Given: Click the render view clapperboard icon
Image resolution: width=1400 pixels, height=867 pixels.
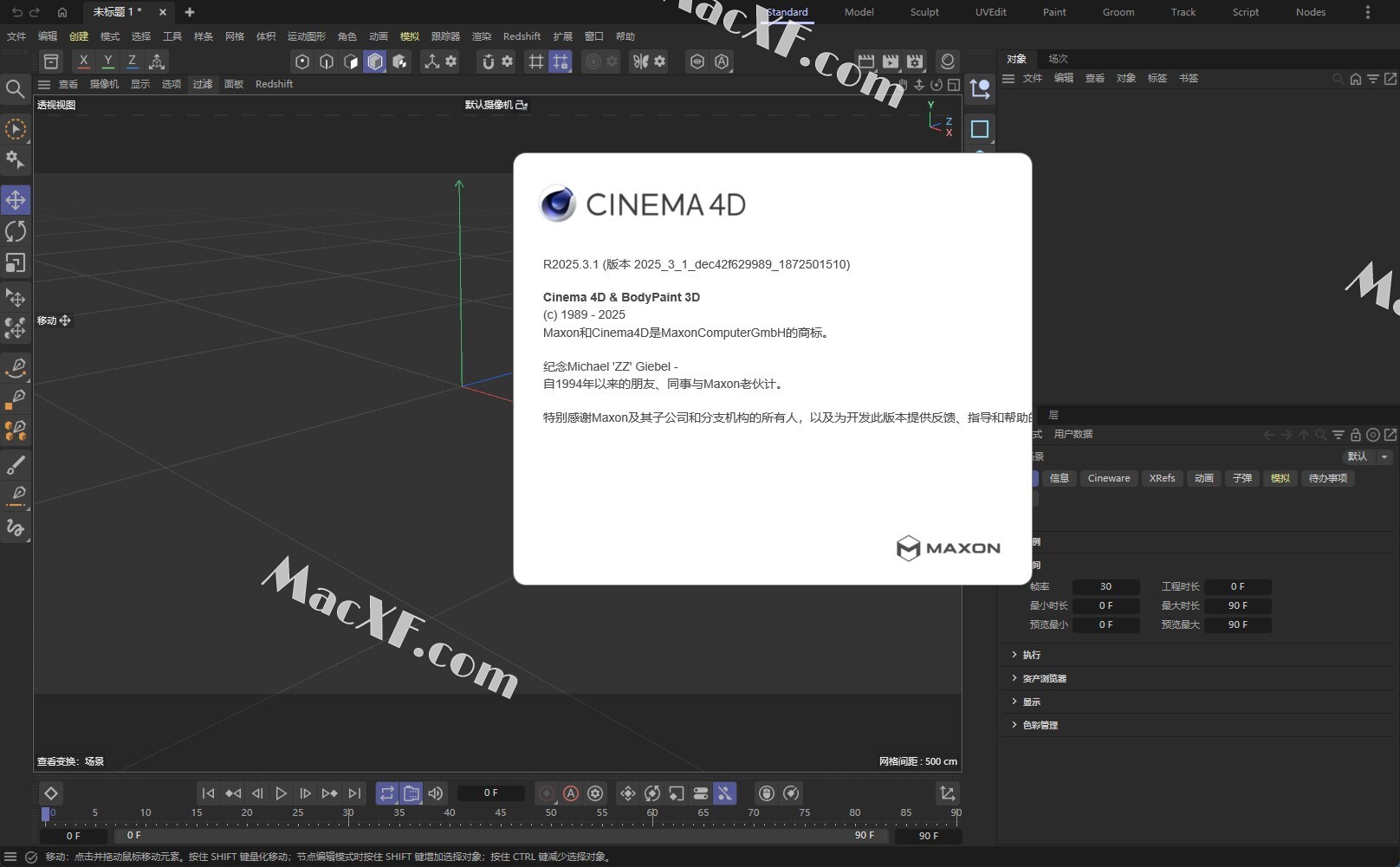Looking at the screenshot, I should 866,61.
